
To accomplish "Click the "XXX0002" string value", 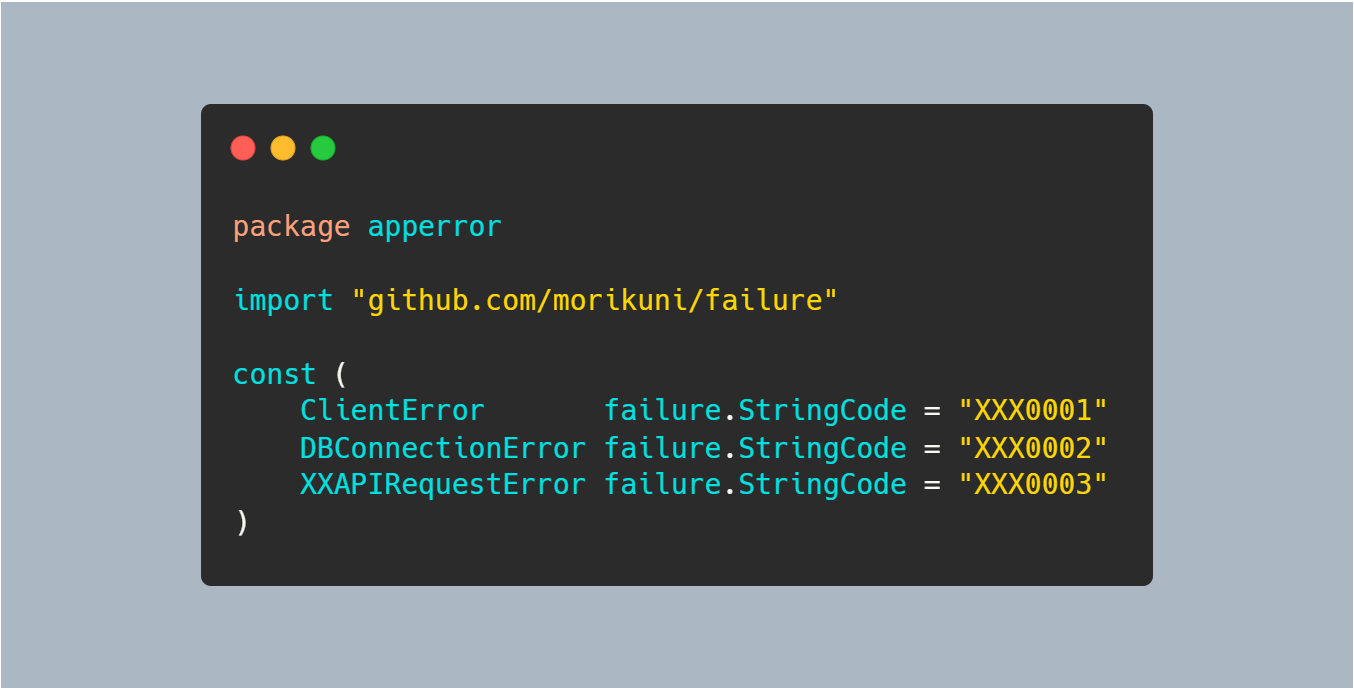I will pos(1033,447).
